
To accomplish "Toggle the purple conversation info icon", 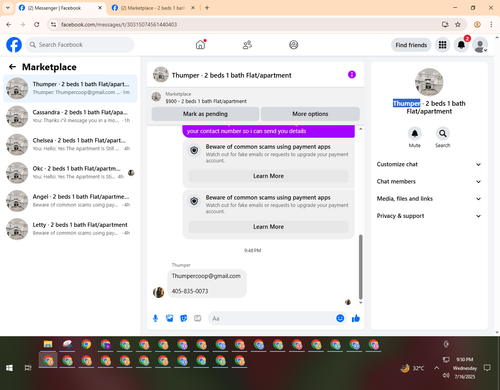I will [352, 75].
